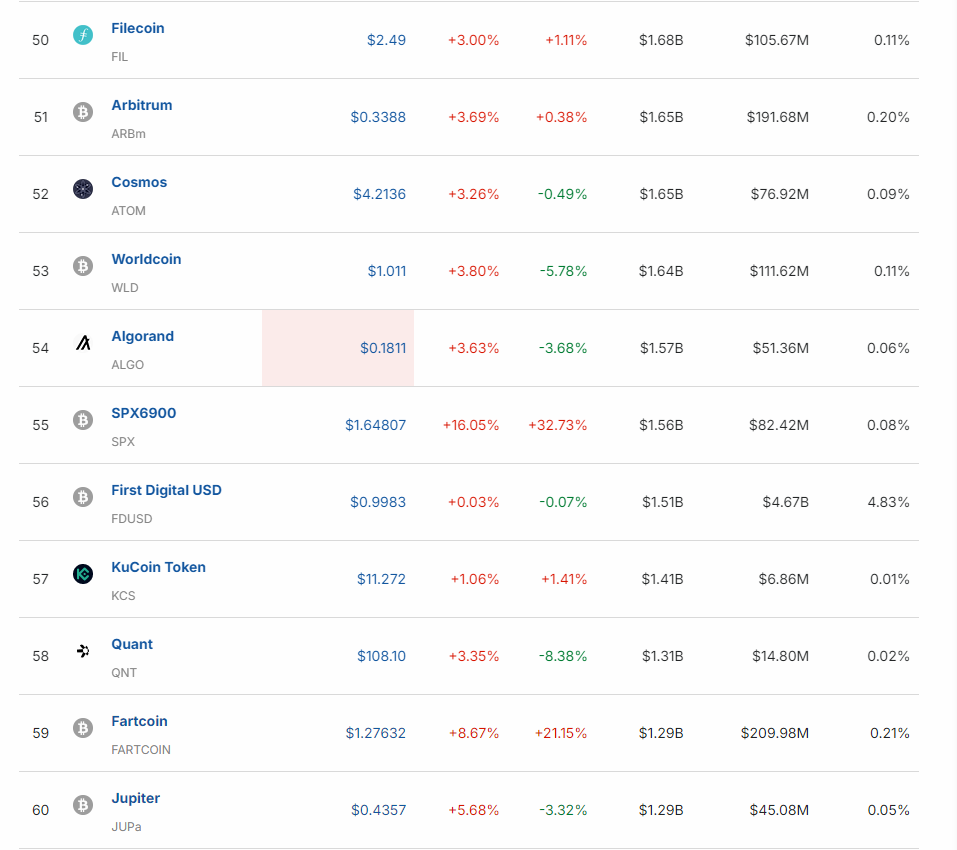Click the Cosmos price $4.2136
957x850 pixels.
(x=379, y=194)
